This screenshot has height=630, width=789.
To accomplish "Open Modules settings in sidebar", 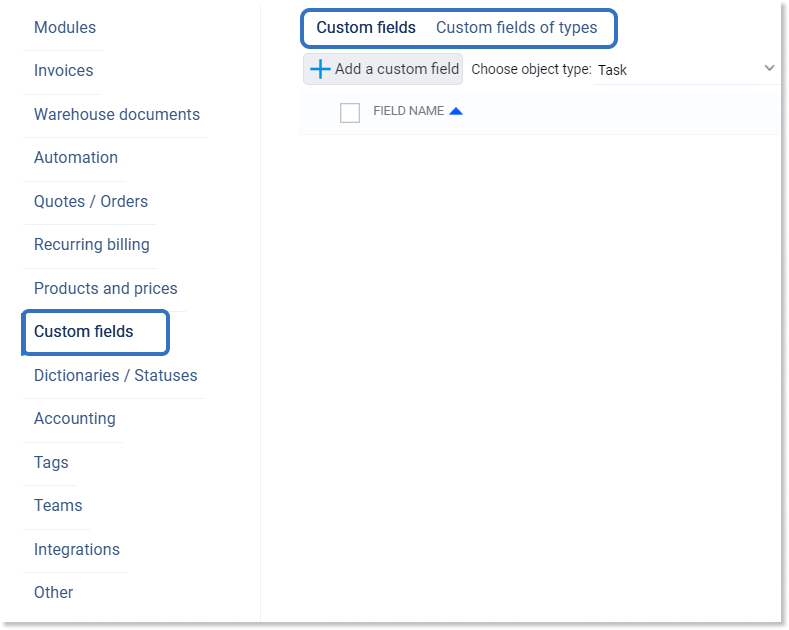I will [65, 28].
